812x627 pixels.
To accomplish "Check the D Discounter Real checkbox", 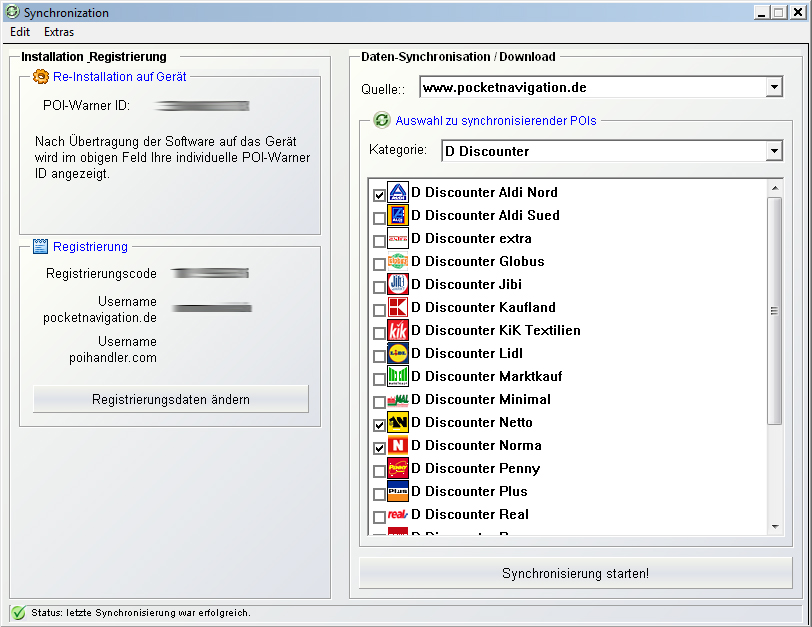I will tap(379, 517).
